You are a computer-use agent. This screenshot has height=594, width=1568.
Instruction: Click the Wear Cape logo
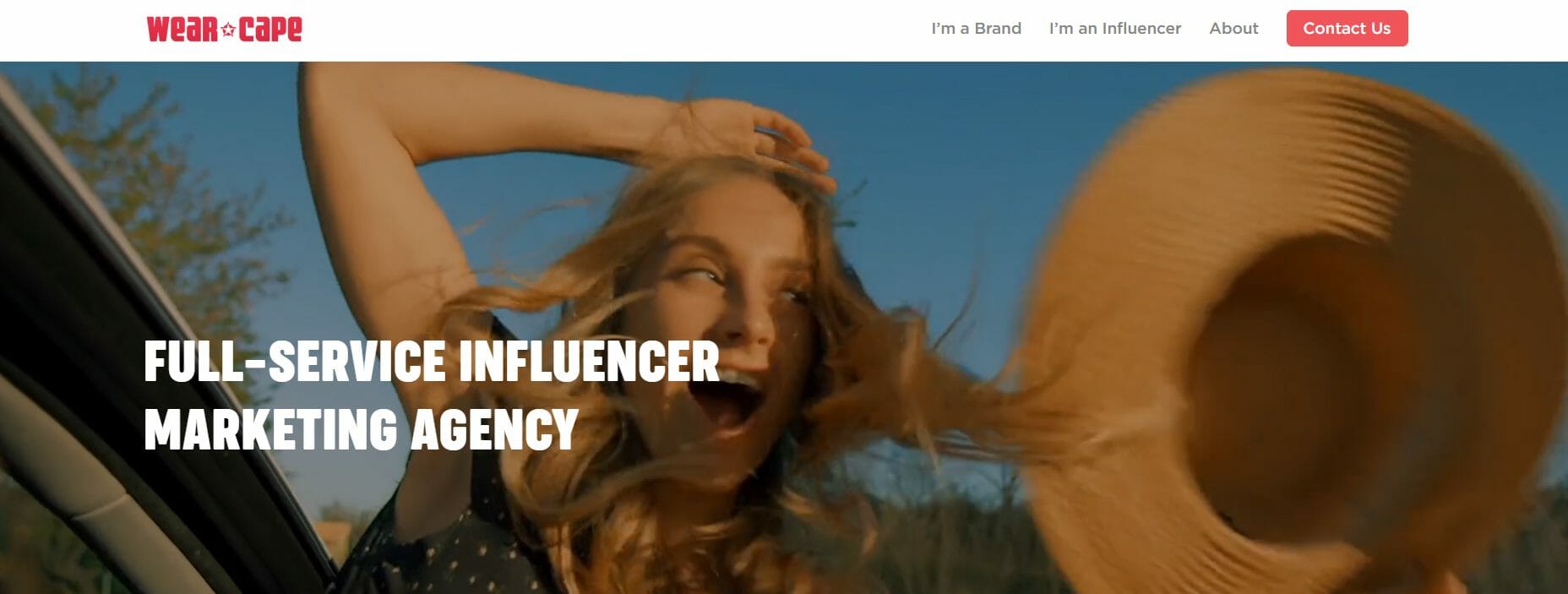(224, 29)
